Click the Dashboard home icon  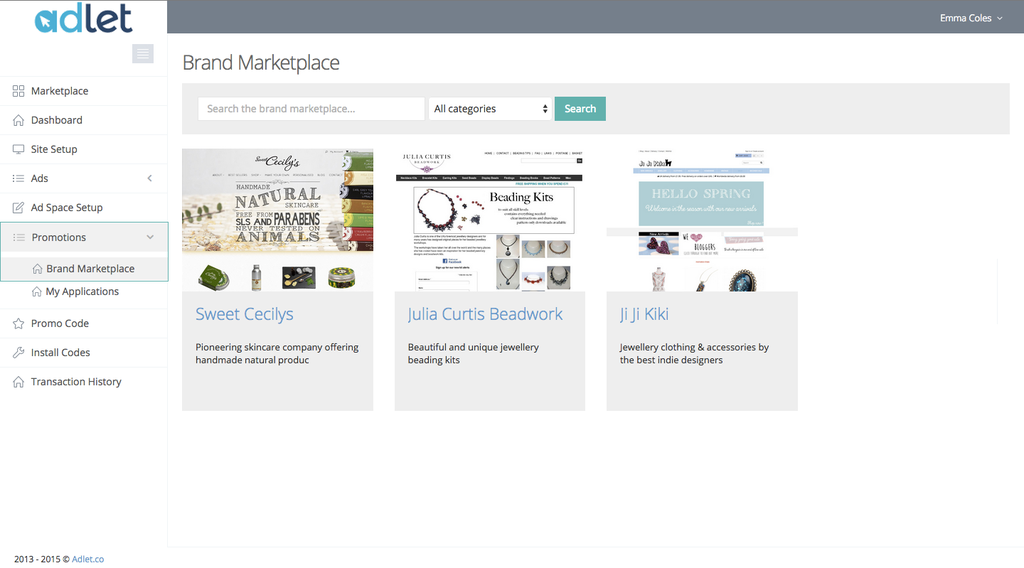click(18, 120)
